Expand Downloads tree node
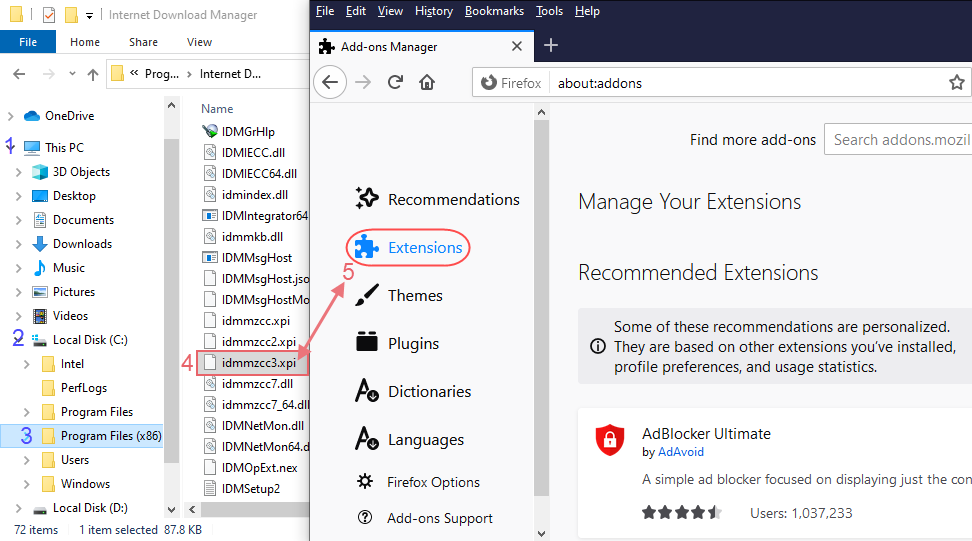This screenshot has height=541, width=972. [19, 244]
